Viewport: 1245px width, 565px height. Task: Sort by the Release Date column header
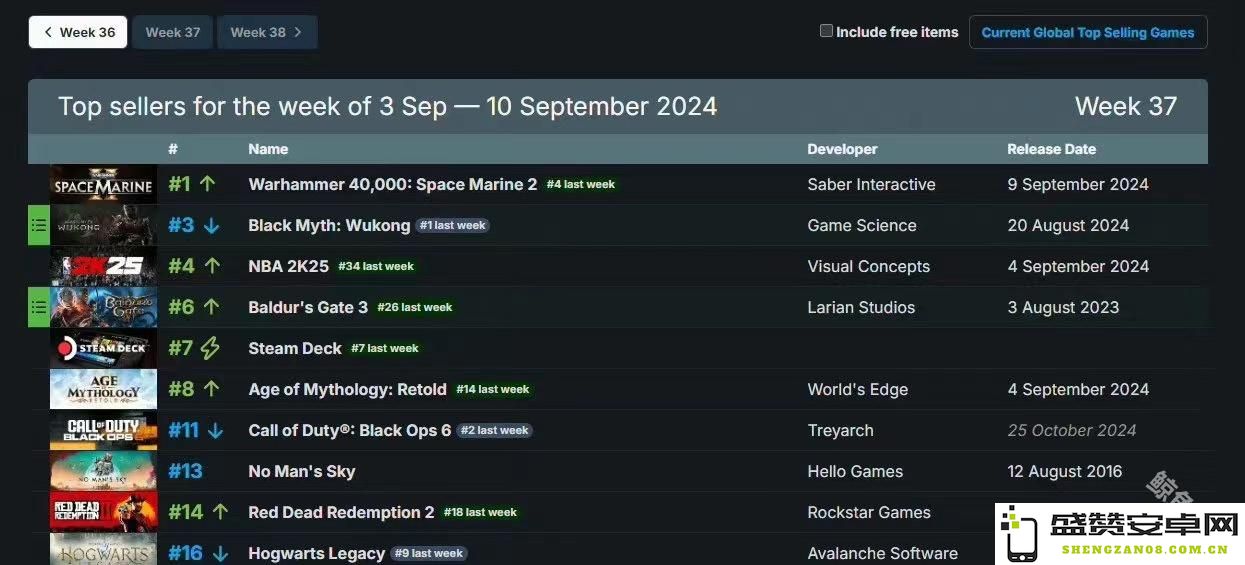coord(1051,149)
